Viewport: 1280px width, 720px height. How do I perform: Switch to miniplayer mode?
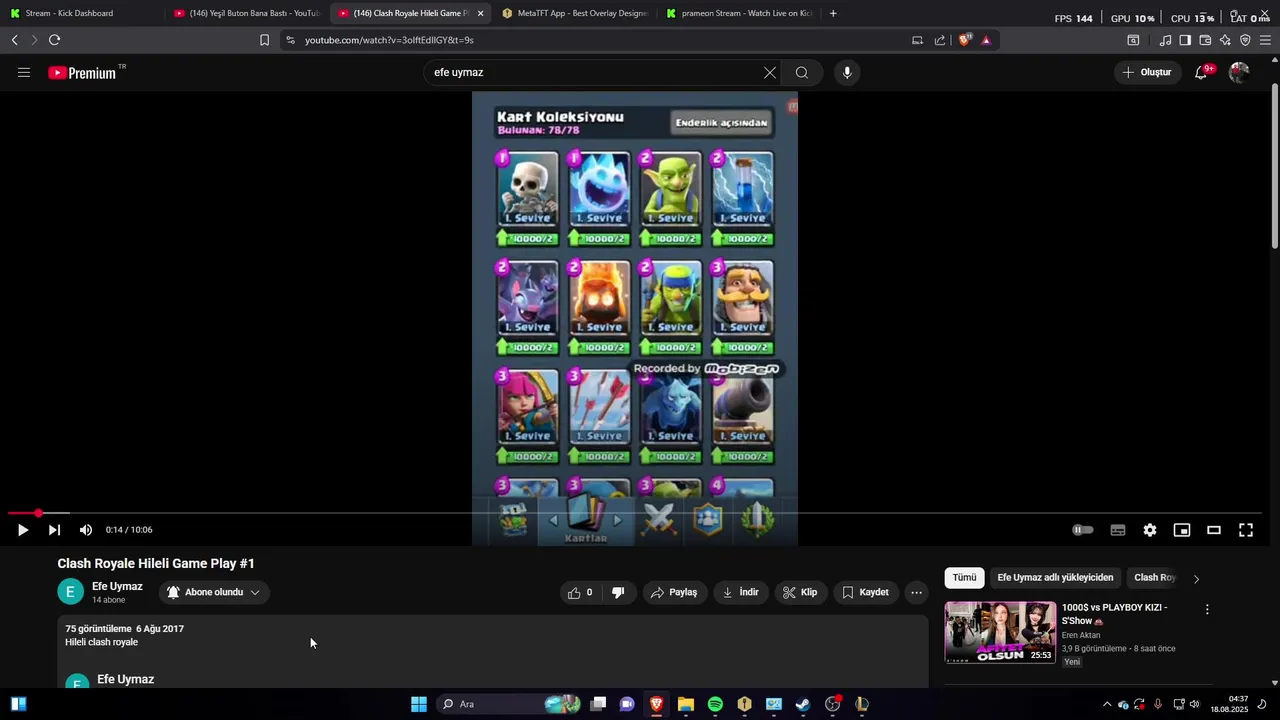click(1182, 530)
